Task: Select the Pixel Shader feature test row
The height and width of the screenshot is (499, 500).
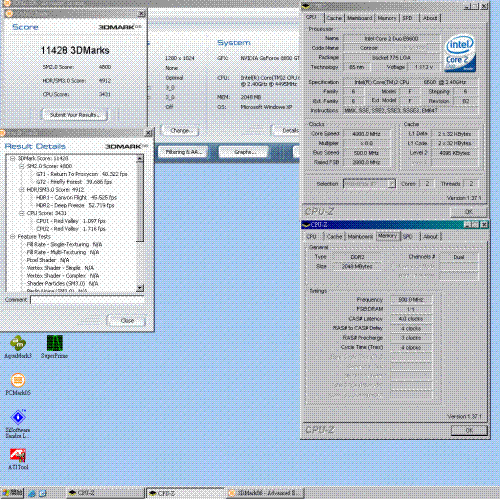Action: tap(48, 260)
